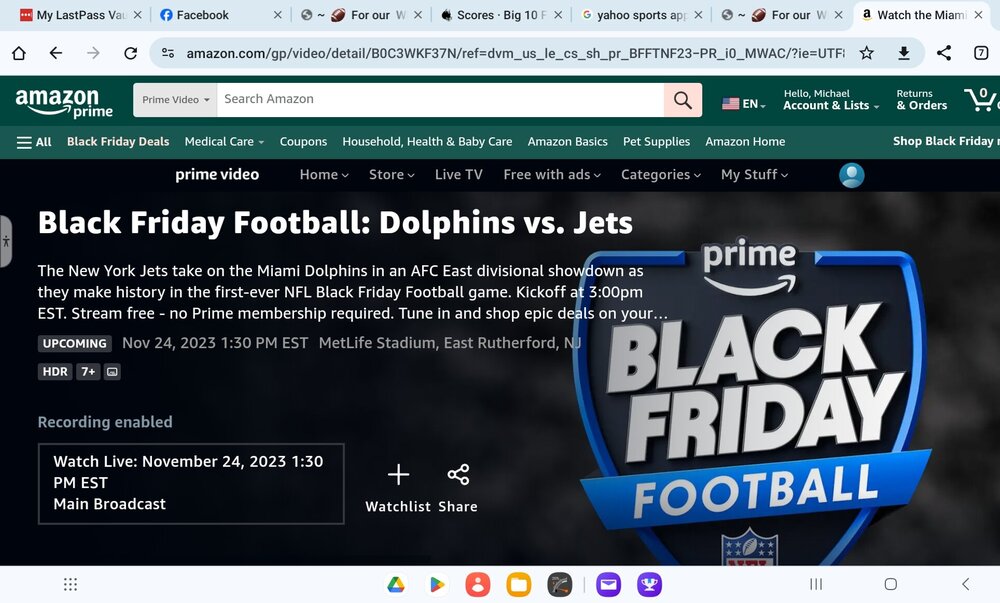Open the EN language selector
The height and width of the screenshot is (603, 1000).
743,104
